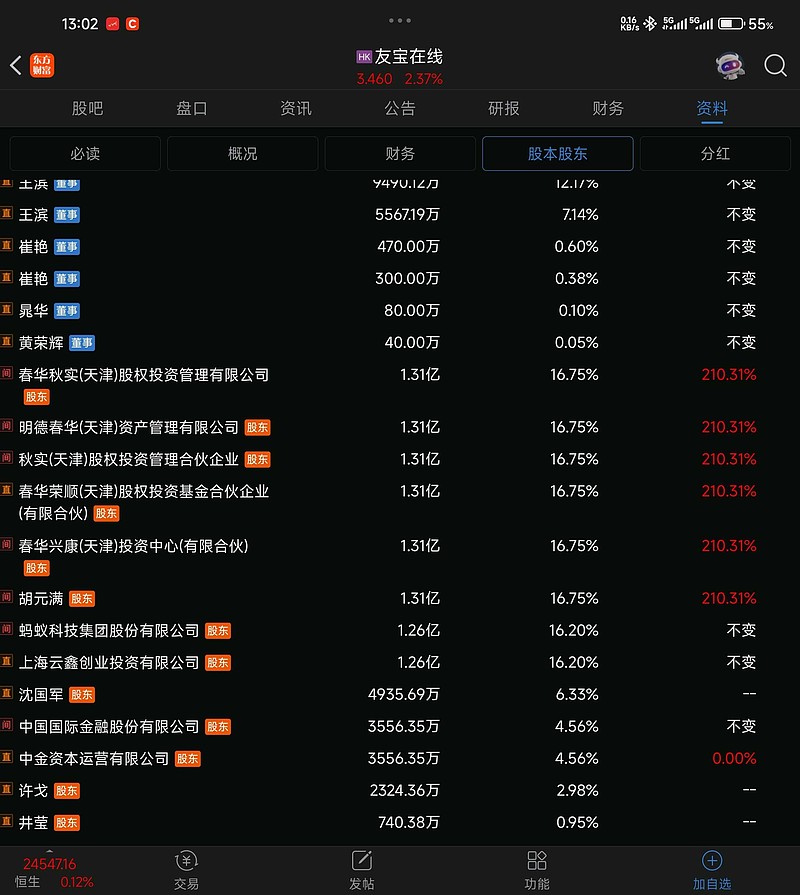Select the 分红 sub-tab button
The width and height of the screenshot is (800, 895).
(715, 154)
